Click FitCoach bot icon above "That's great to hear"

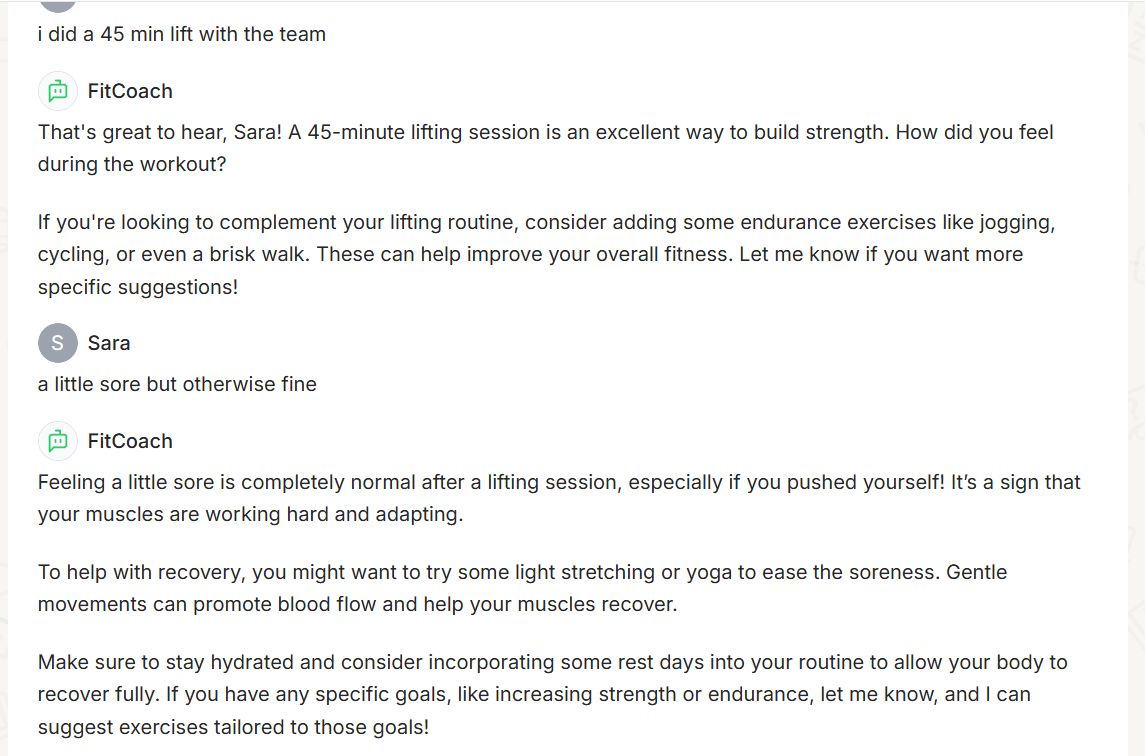pos(58,91)
